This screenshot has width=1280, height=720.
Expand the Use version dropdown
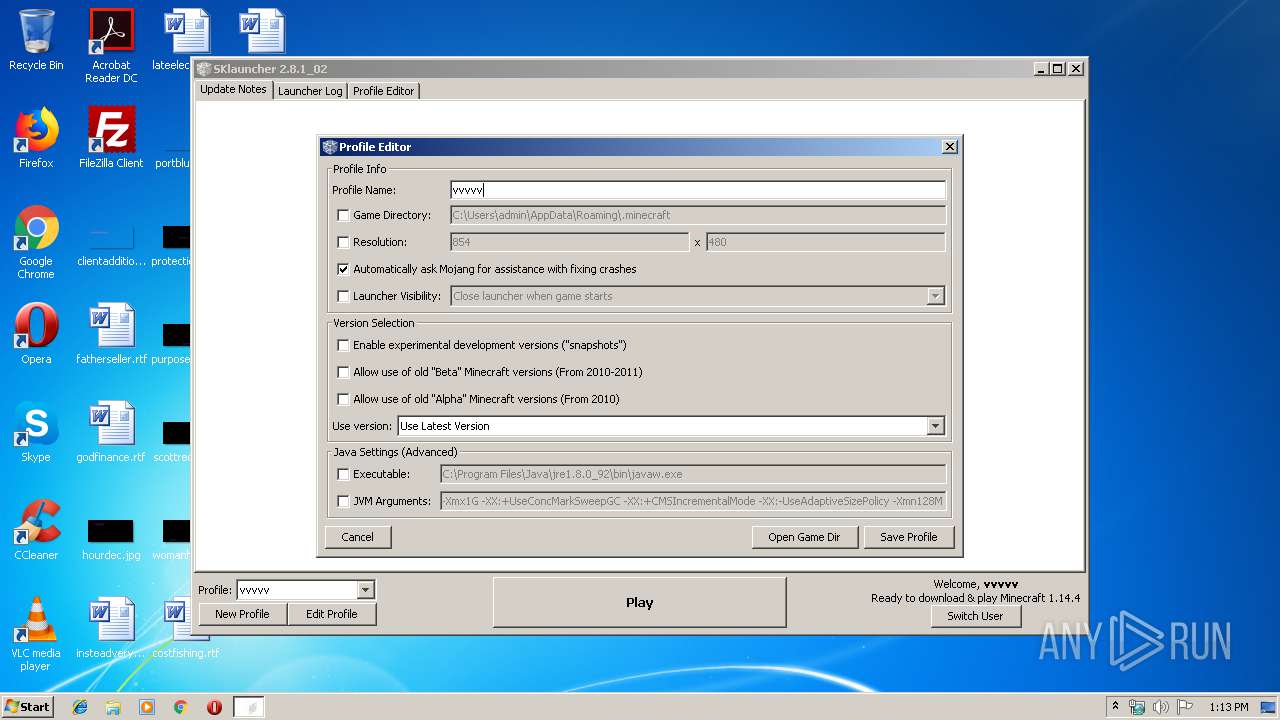tap(935, 426)
